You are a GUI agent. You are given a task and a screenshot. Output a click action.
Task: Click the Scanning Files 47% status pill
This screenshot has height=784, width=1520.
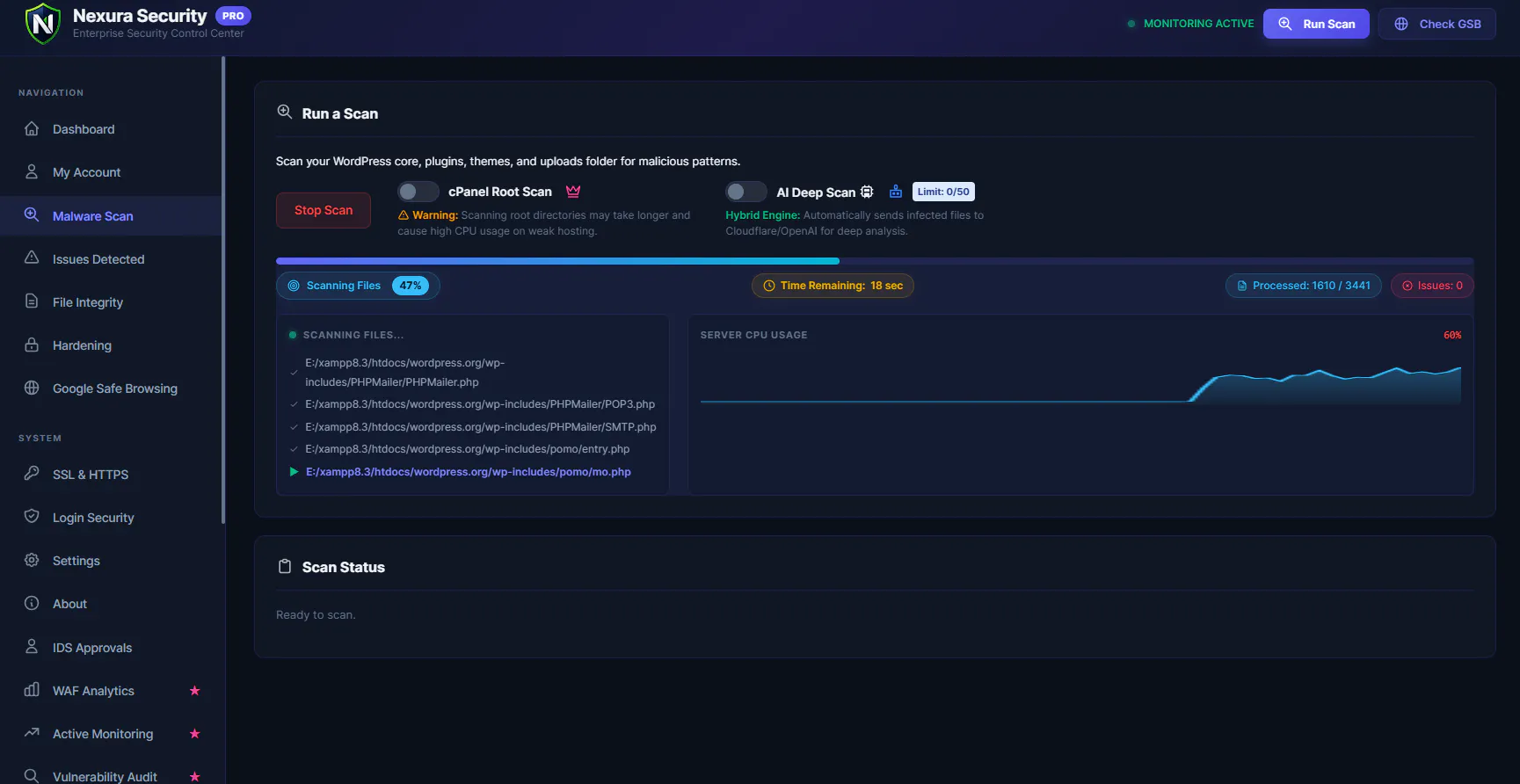358,286
